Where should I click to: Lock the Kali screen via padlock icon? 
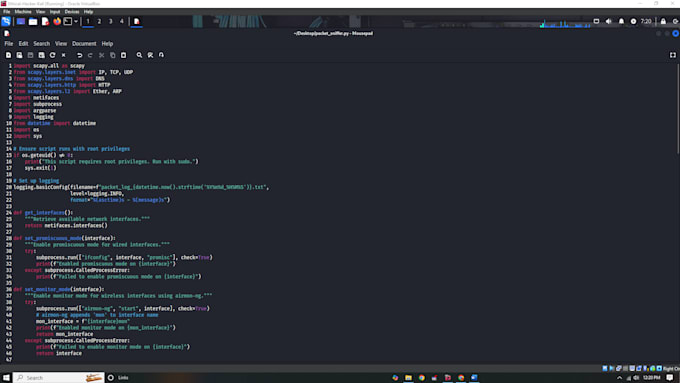click(663, 21)
